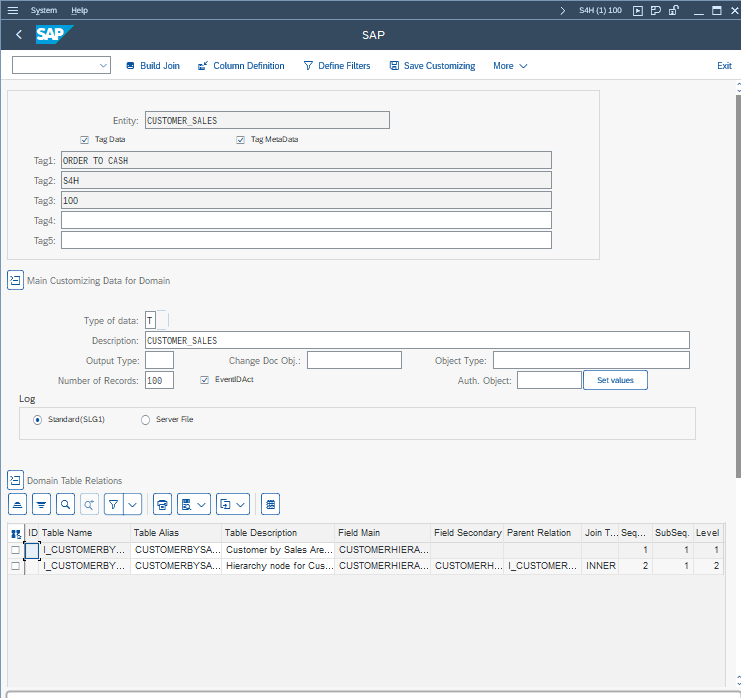This screenshot has width=741, height=698.
Task: Toggle the Tag MetaData checkbox
Action: click(241, 140)
